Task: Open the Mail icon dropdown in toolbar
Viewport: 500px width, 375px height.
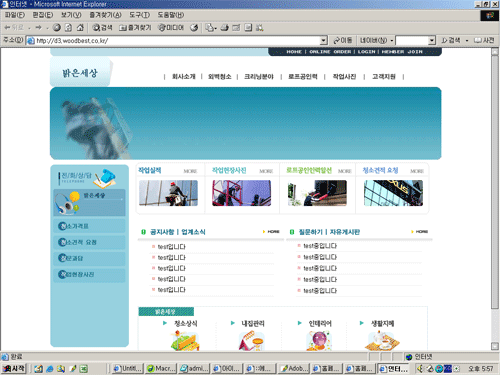Action: click(x=211, y=28)
